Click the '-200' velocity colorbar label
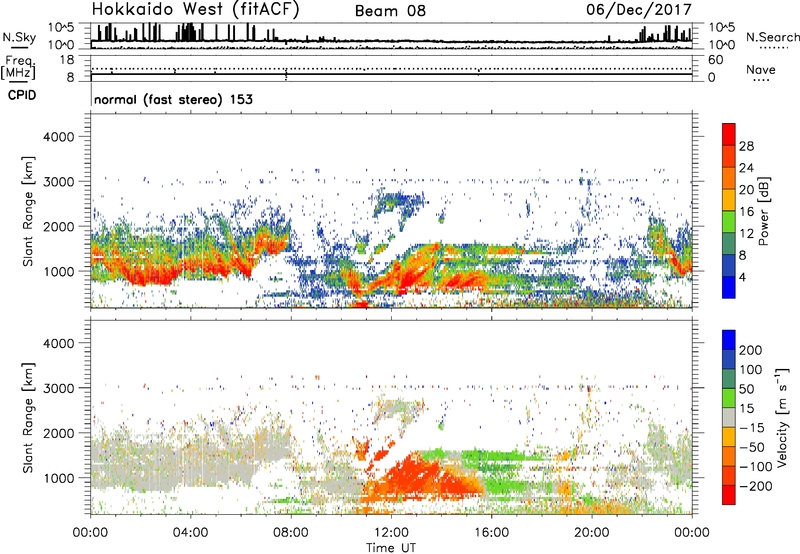 [x=756, y=486]
